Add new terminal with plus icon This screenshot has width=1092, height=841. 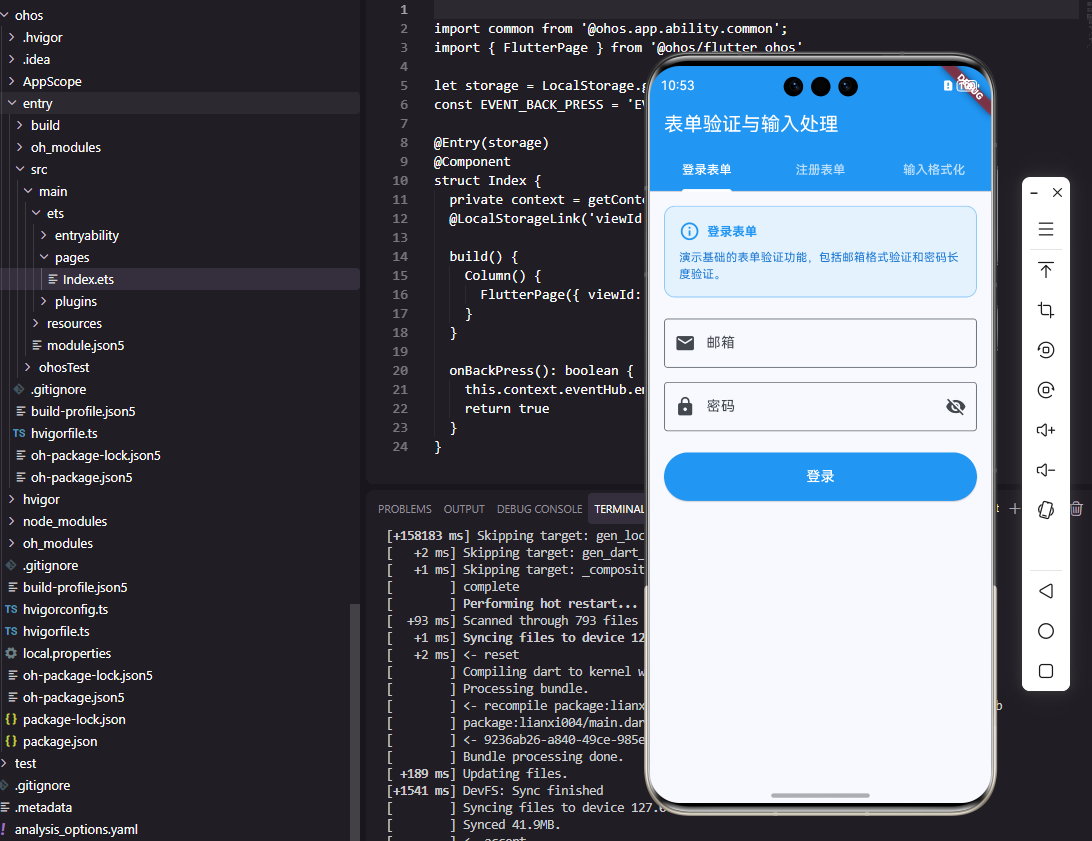coord(1015,509)
